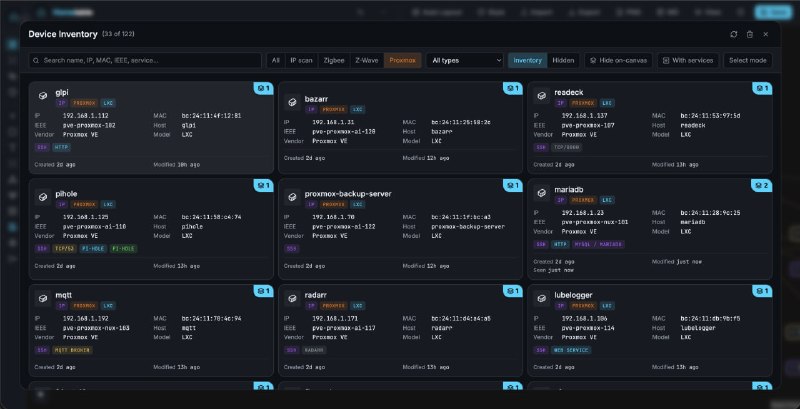Image resolution: width=800 pixels, height=409 pixels.
Task: Click the count badge on bazarr card
Action: click(x=513, y=88)
